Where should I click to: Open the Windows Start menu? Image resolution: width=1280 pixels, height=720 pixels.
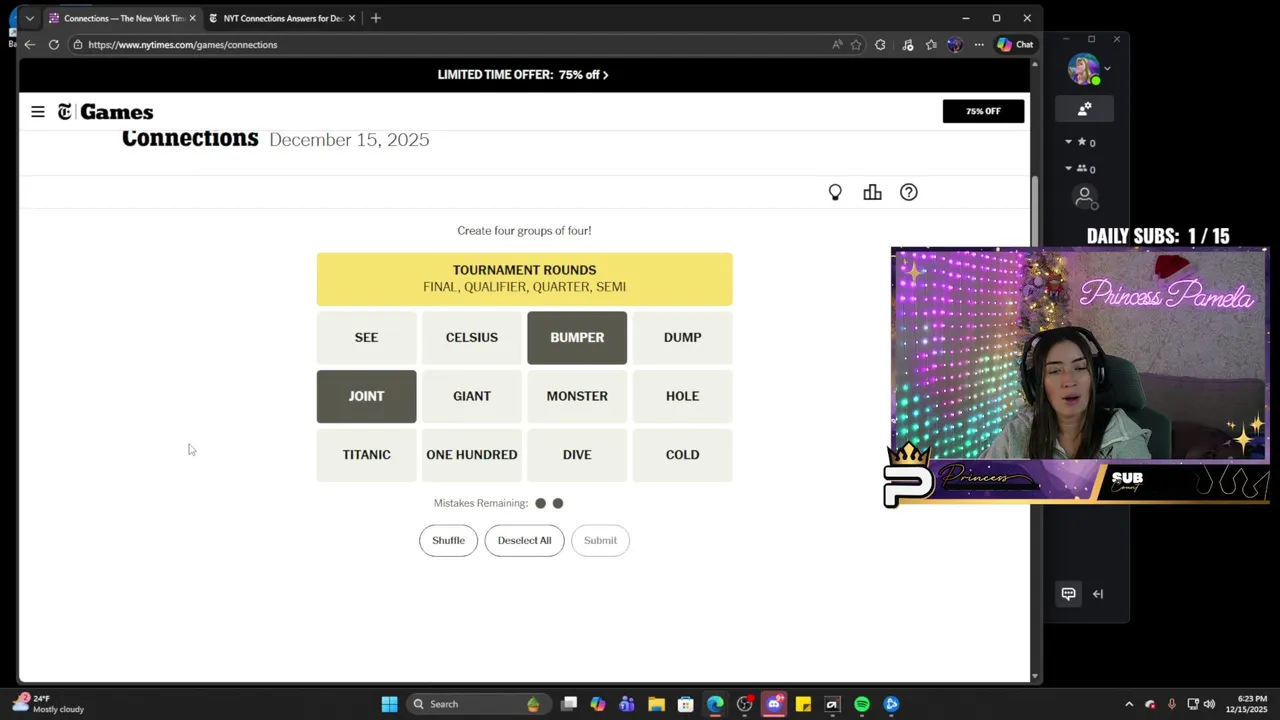pos(389,704)
